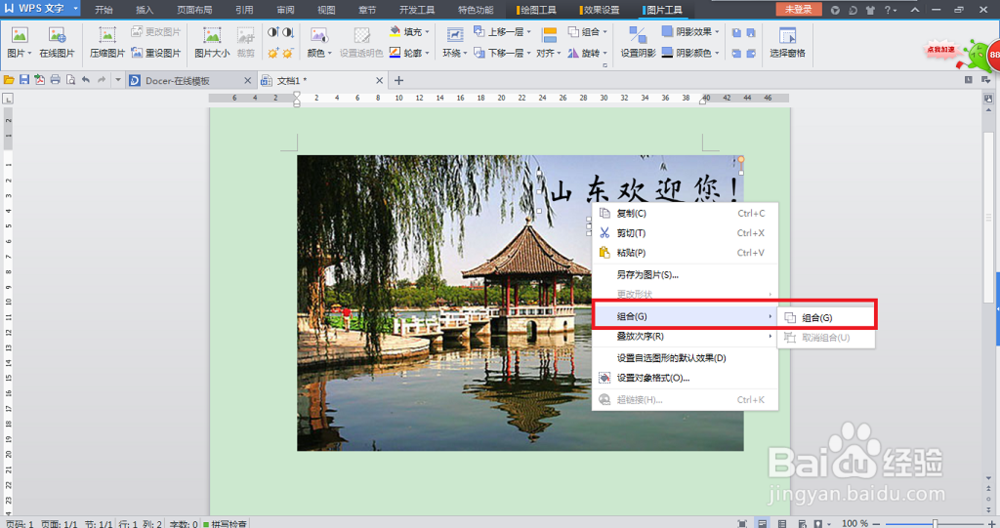The width and height of the screenshot is (1000, 528).
Task: Click Compress Picture (压缩图片) icon
Action: 107,36
